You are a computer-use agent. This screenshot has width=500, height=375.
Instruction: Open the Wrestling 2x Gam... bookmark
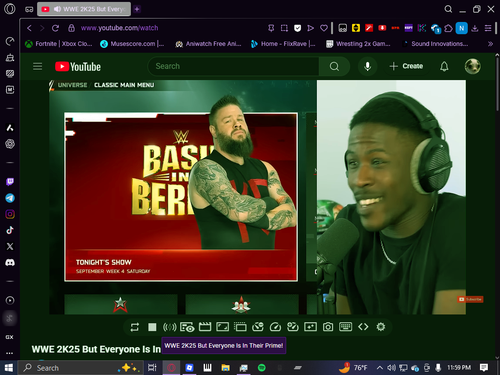[358, 44]
